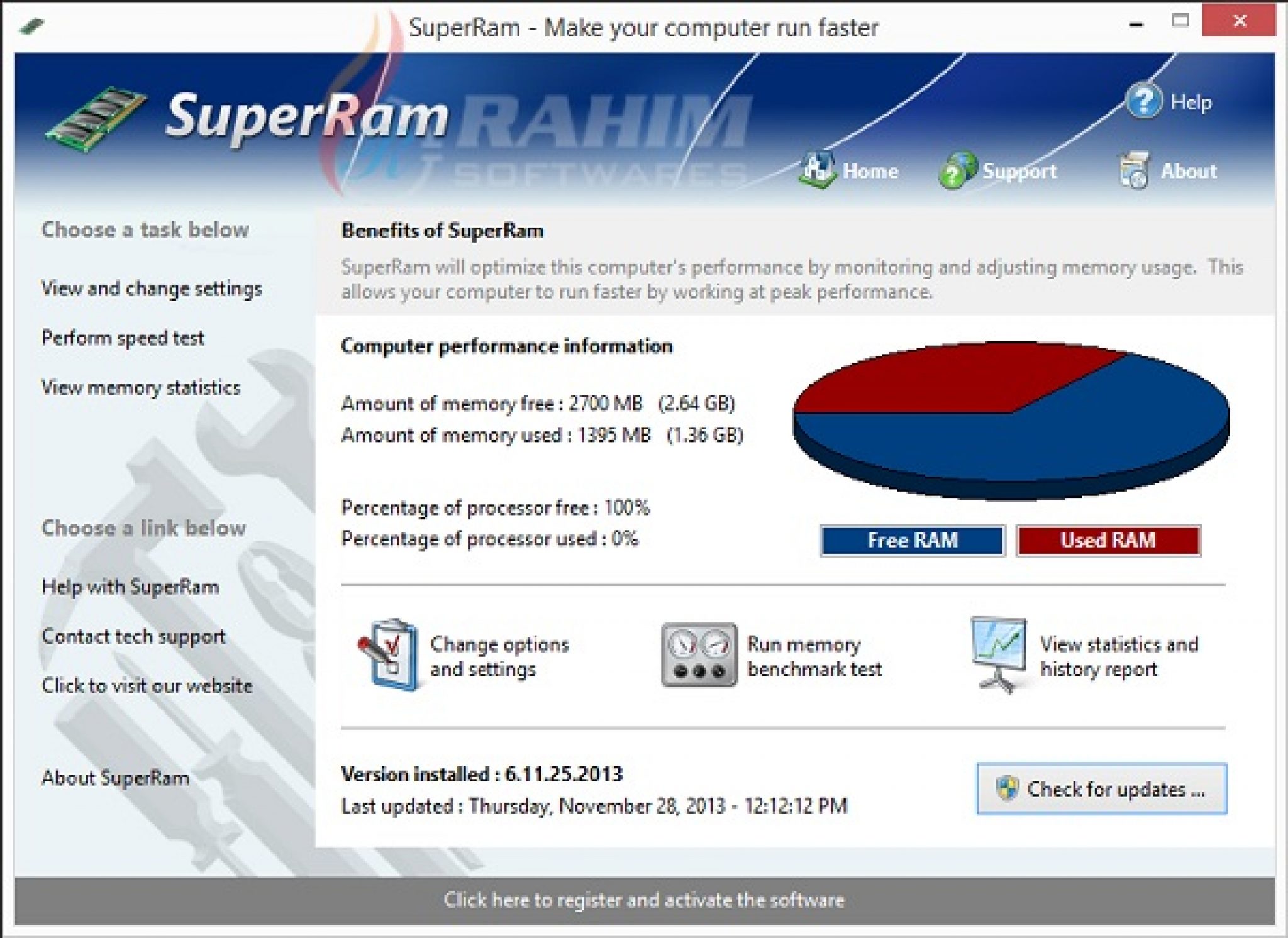
Task: Click to visit our website
Action: coord(147,686)
